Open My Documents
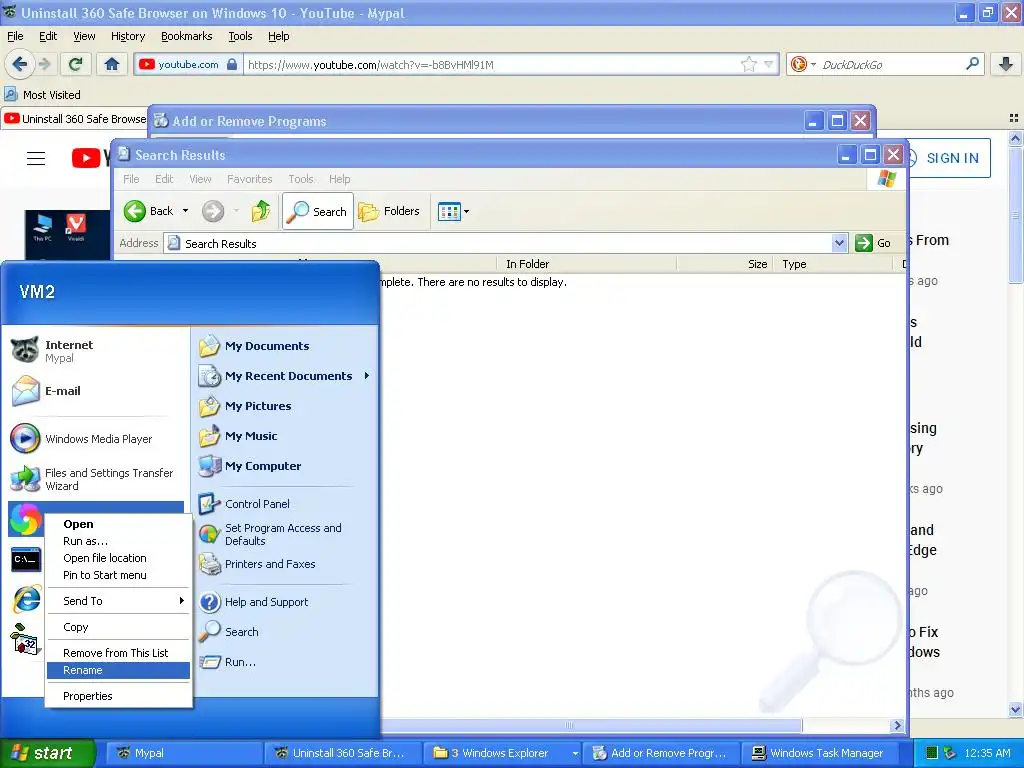This screenshot has height=768, width=1024. [285, 346]
